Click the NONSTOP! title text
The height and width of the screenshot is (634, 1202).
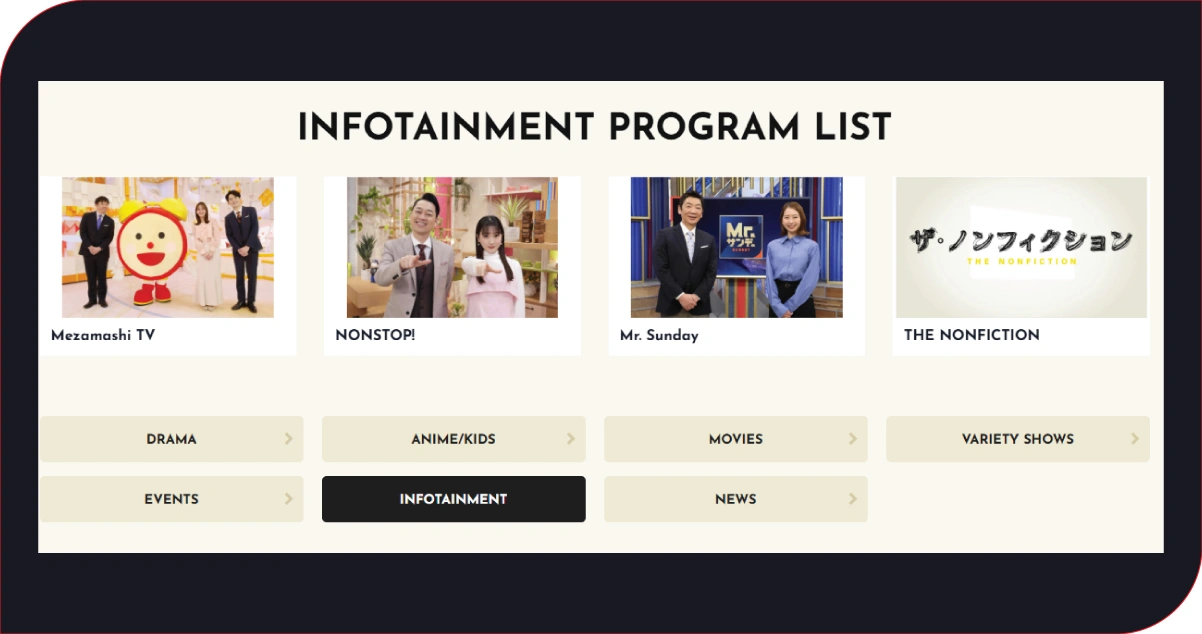click(375, 335)
